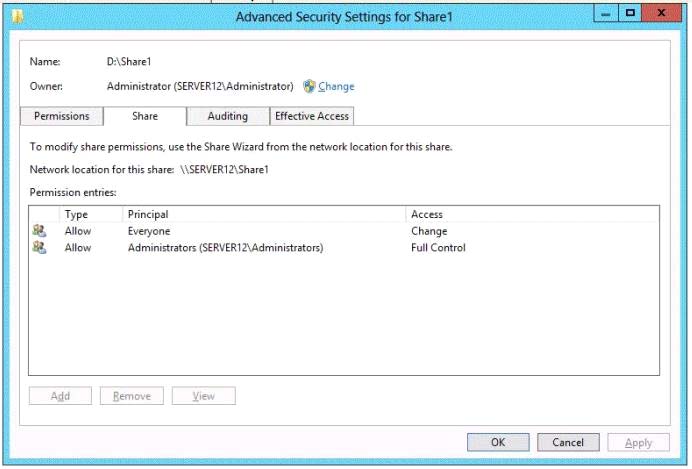692x469 pixels.
Task: Select the Everyone permission entry
Action: tap(149, 231)
